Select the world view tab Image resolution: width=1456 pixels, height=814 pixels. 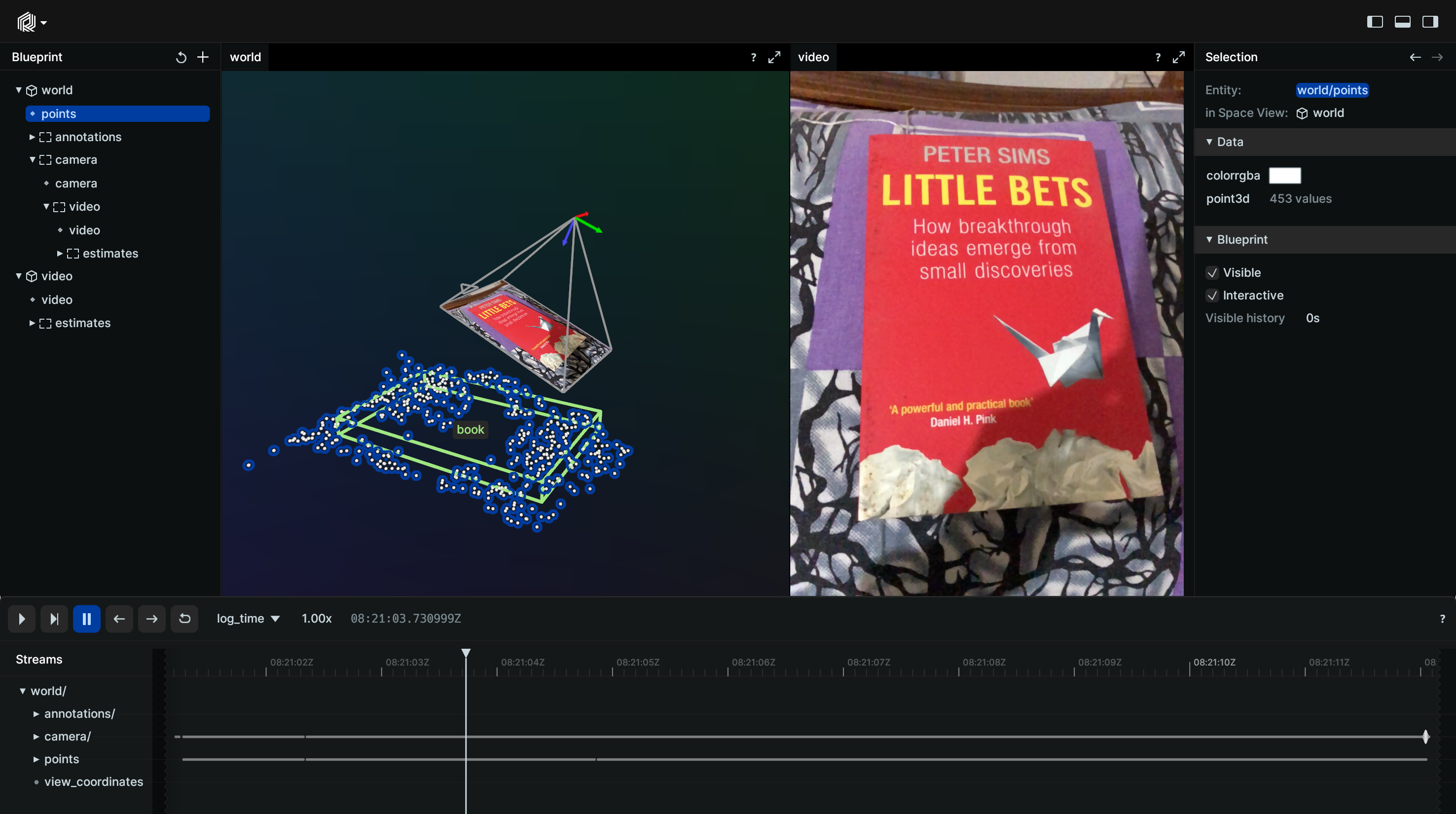(x=245, y=57)
